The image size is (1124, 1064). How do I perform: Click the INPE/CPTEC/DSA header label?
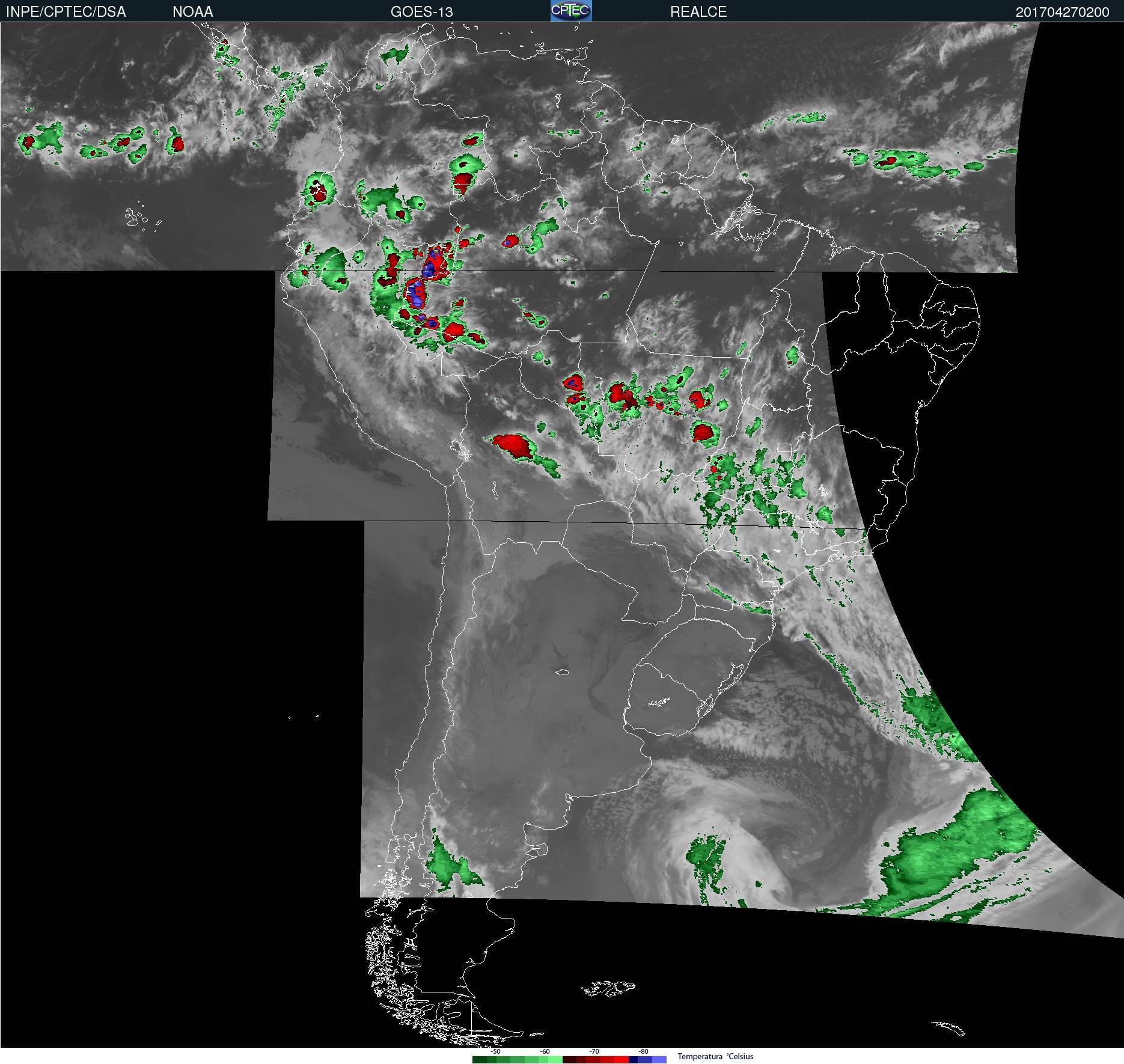click(66, 12)
